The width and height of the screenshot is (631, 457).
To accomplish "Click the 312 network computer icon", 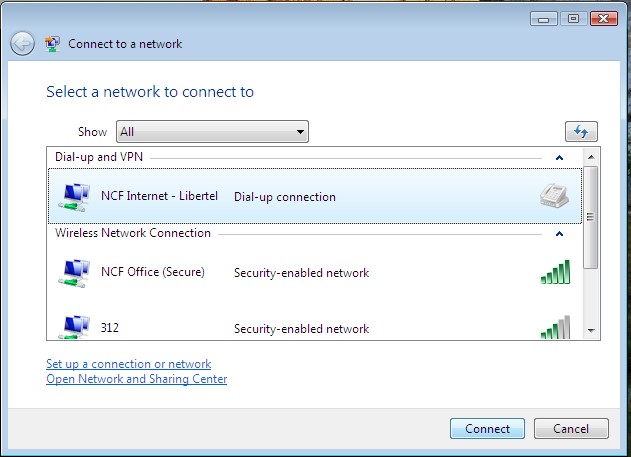I will [x=74, y=327].
